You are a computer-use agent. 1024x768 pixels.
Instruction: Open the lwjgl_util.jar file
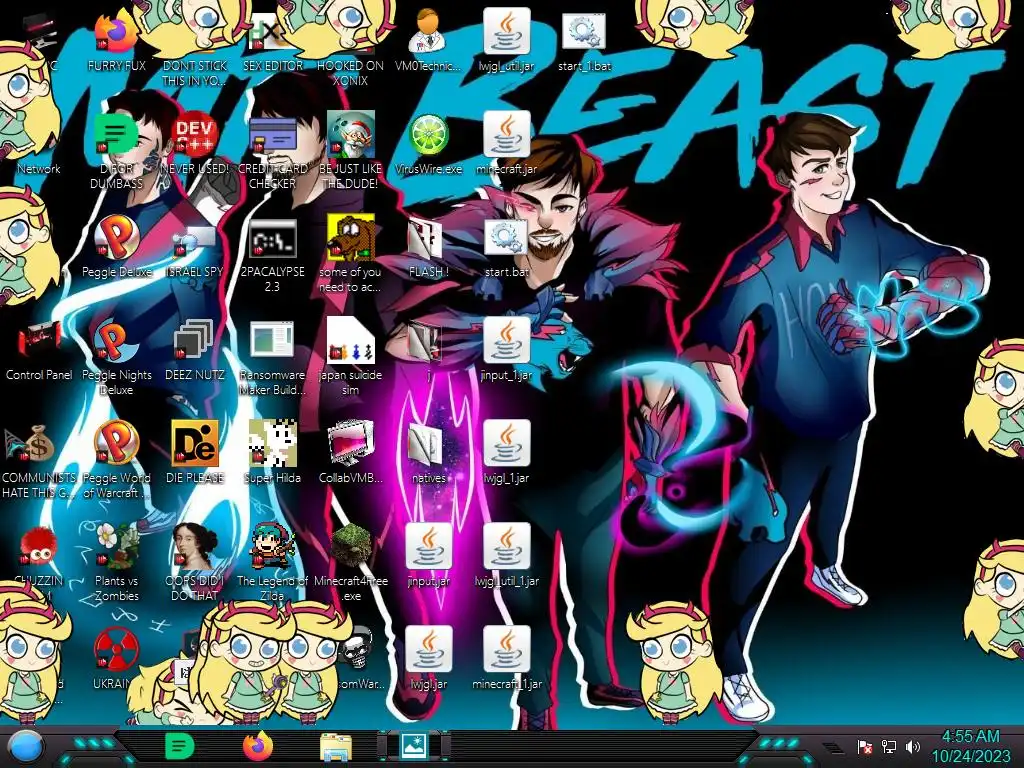pos(506,31)
